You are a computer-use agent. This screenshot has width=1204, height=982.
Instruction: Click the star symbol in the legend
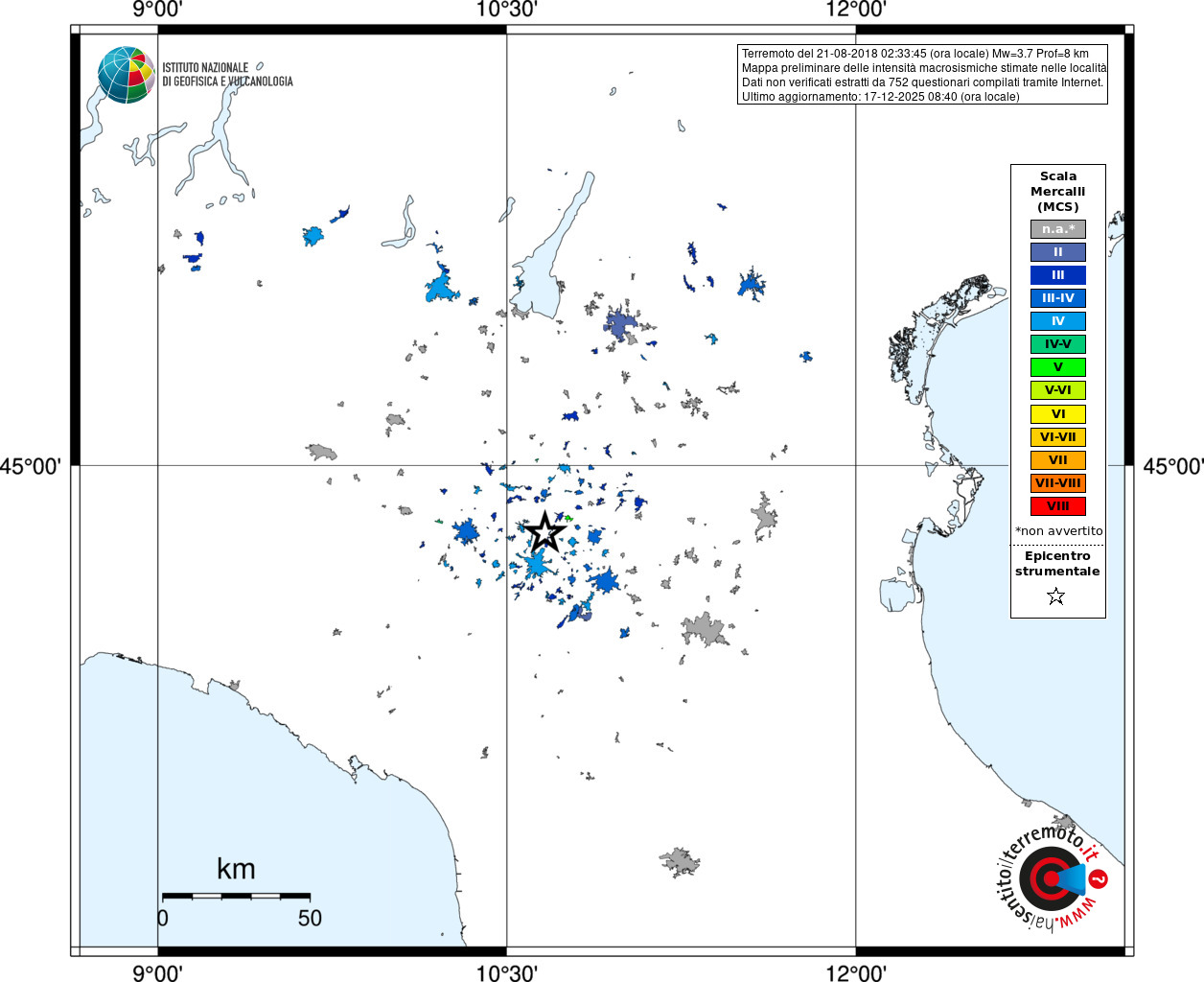1056,596
